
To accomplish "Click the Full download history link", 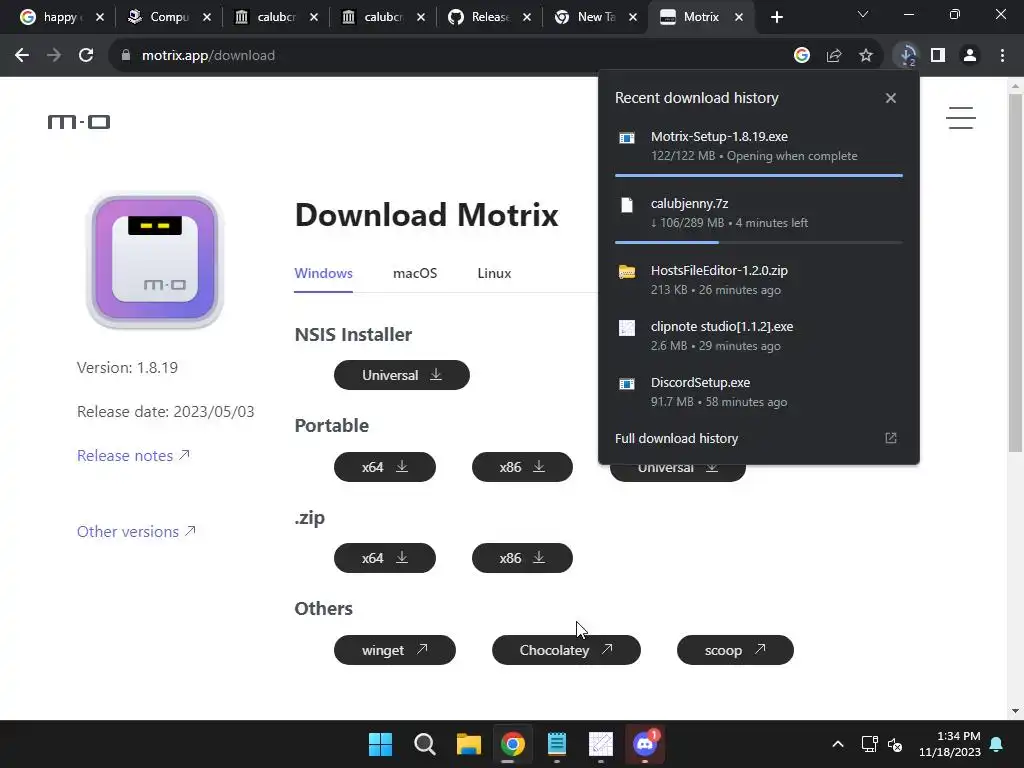I will [x=677, y=438].
